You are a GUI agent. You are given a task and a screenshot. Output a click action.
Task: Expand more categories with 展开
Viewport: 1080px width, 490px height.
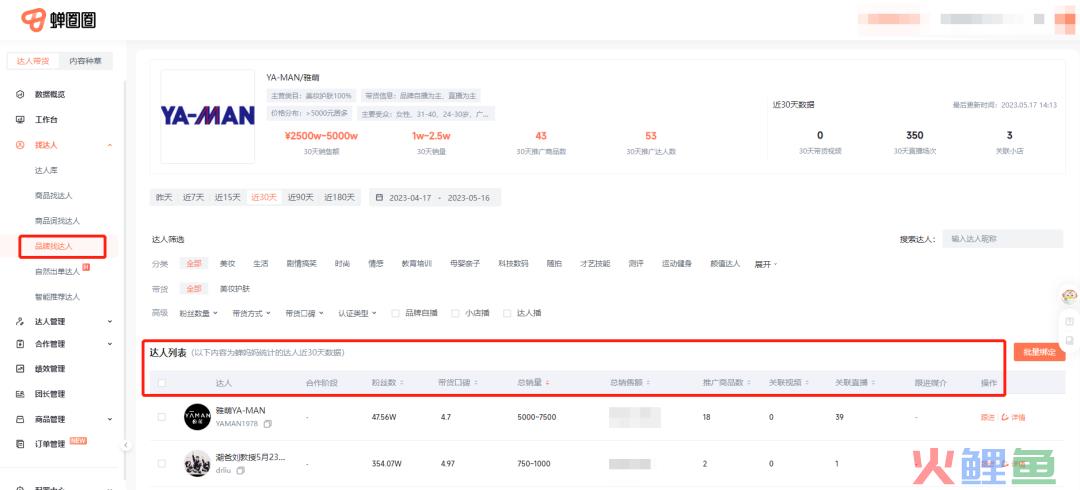[x=766, y=264]
